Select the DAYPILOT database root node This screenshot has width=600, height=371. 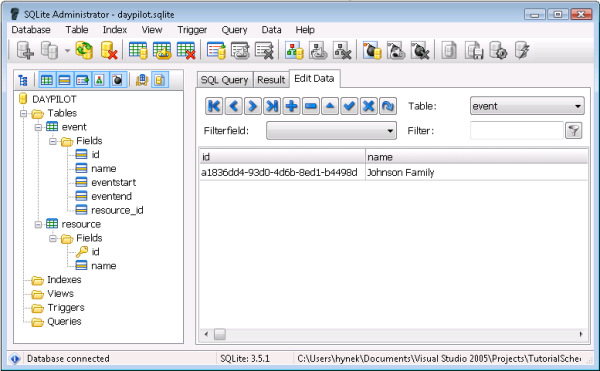pos(54,99)
